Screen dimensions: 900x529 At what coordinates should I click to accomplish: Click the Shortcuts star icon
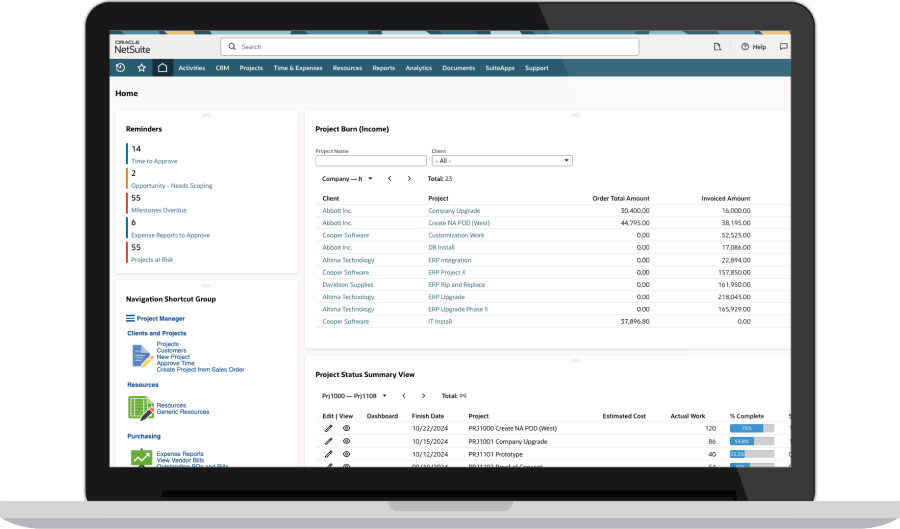(141, 68)
